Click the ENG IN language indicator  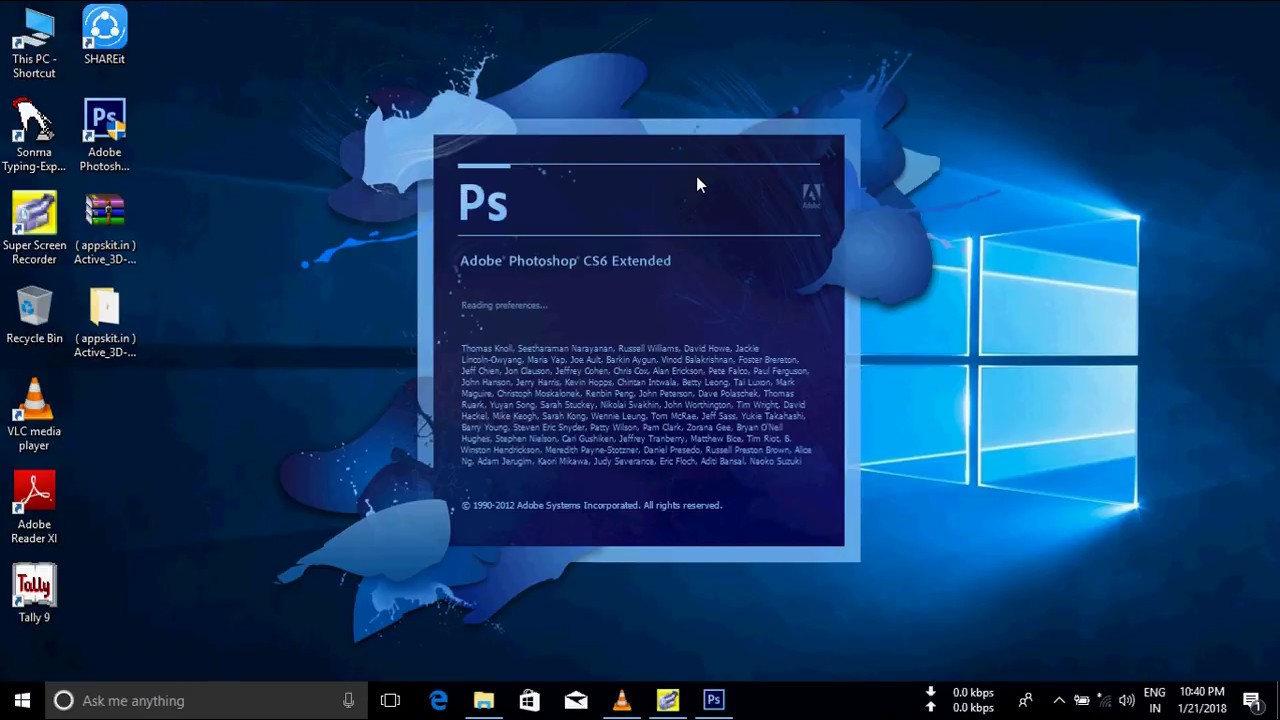[x=1155, y=700]
